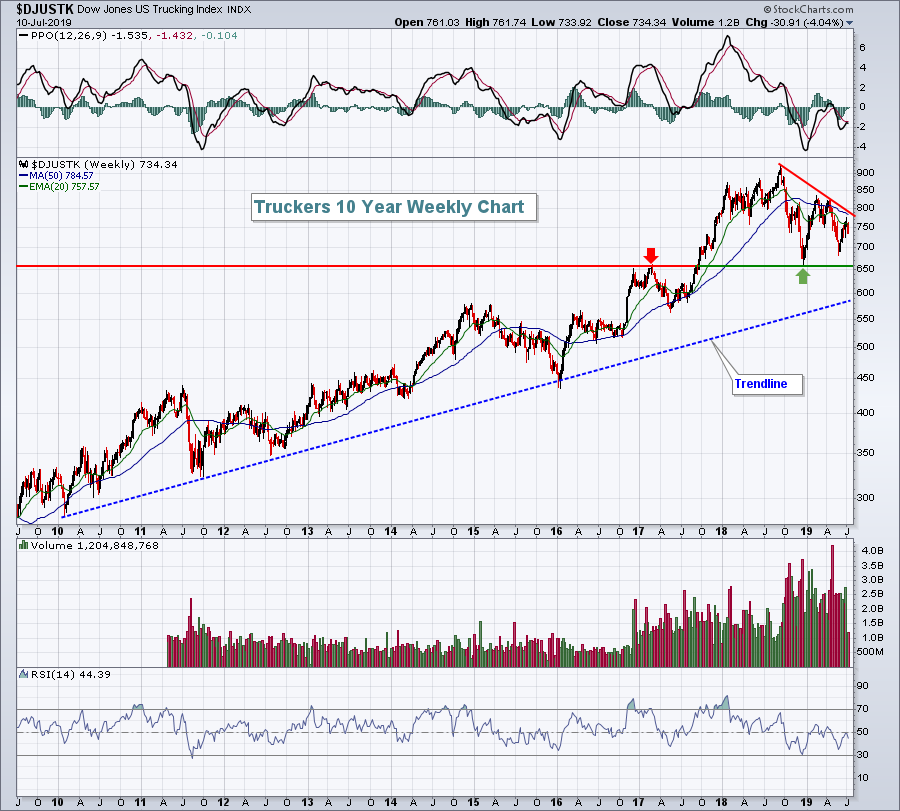Click the 90 label on RSI axis
This screenshot has width=900, height=811.
tap(862, 686)
